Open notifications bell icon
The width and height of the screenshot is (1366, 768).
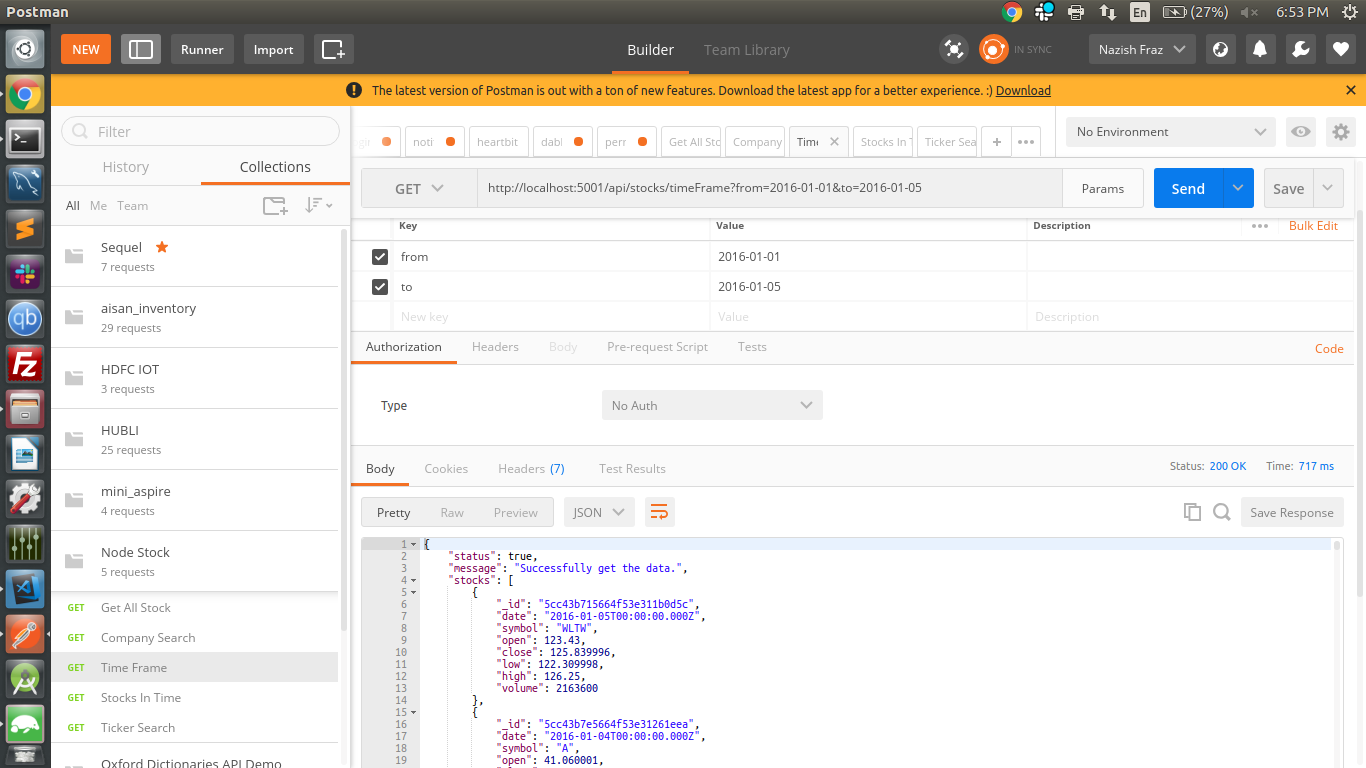click(1260, 49)
